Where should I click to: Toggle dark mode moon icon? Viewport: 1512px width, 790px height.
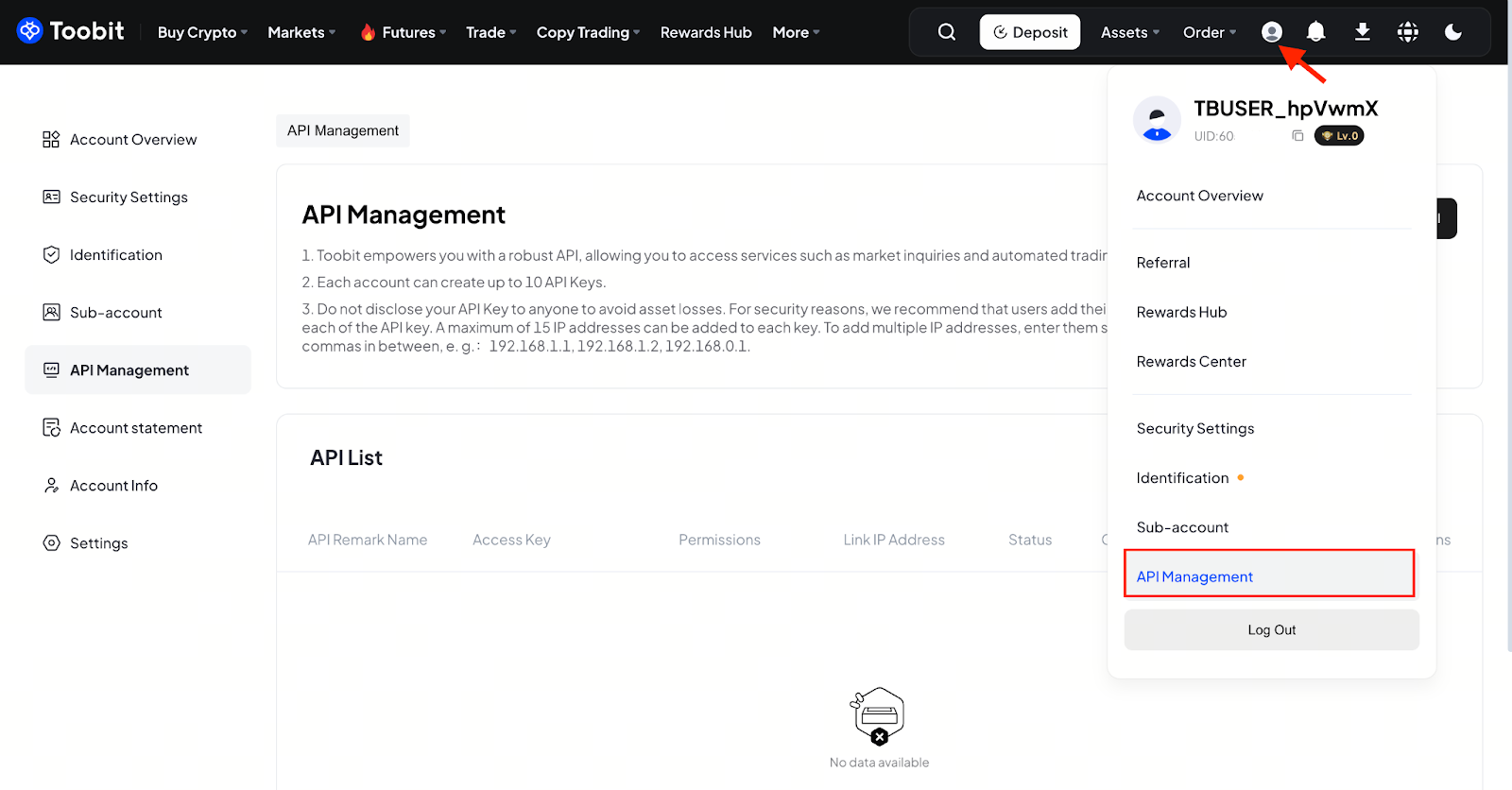tap(1453, 32)
